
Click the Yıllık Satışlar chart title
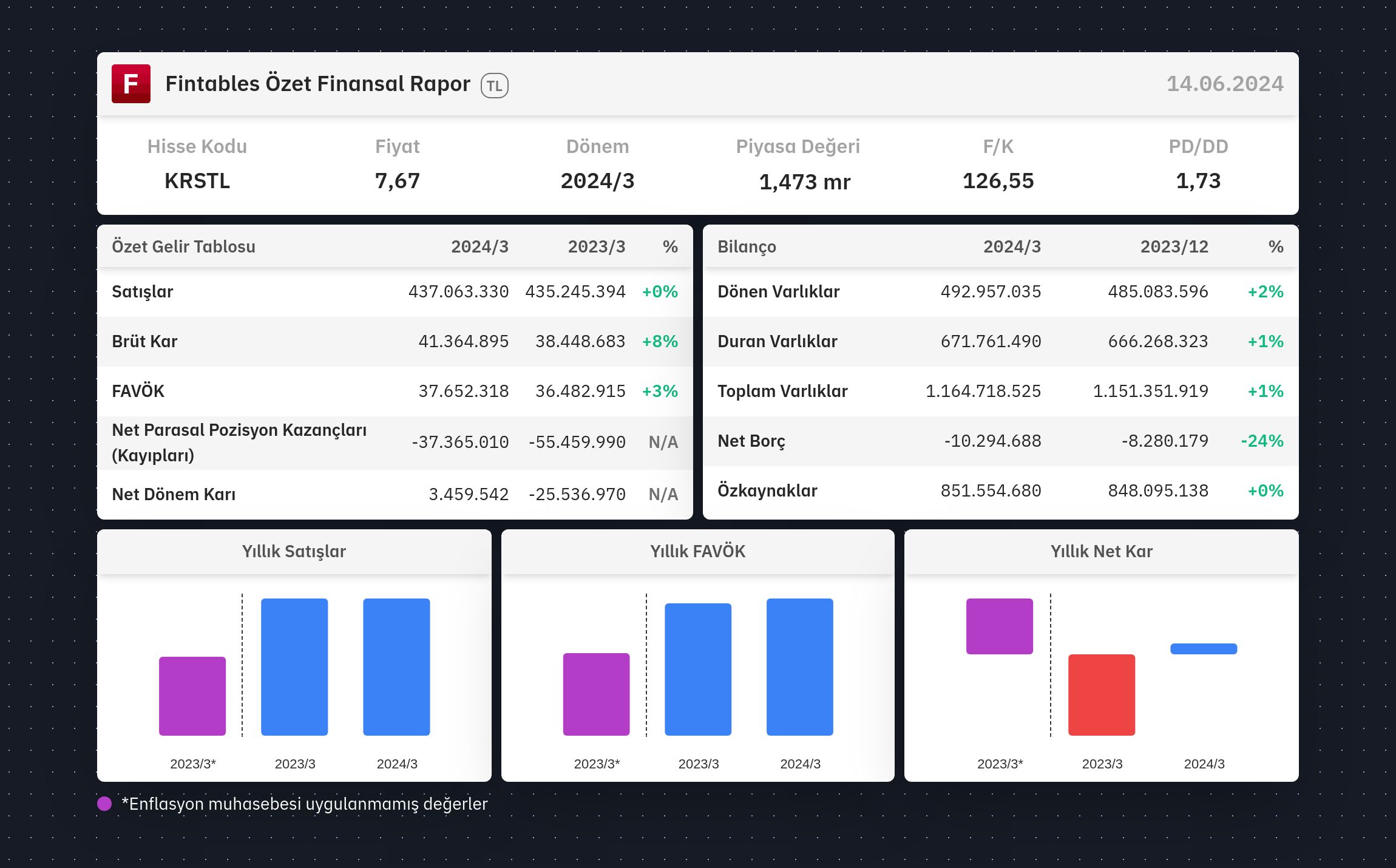[294, 552]
